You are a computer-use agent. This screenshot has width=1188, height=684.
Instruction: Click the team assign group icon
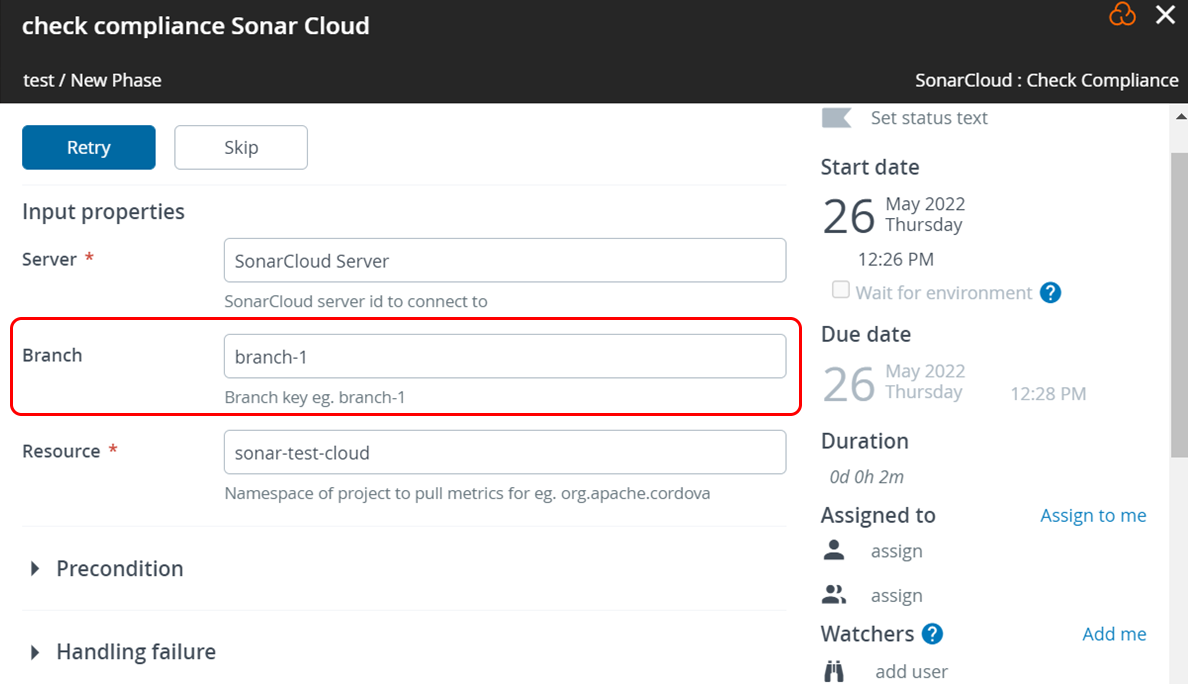[x=833, y=595]
